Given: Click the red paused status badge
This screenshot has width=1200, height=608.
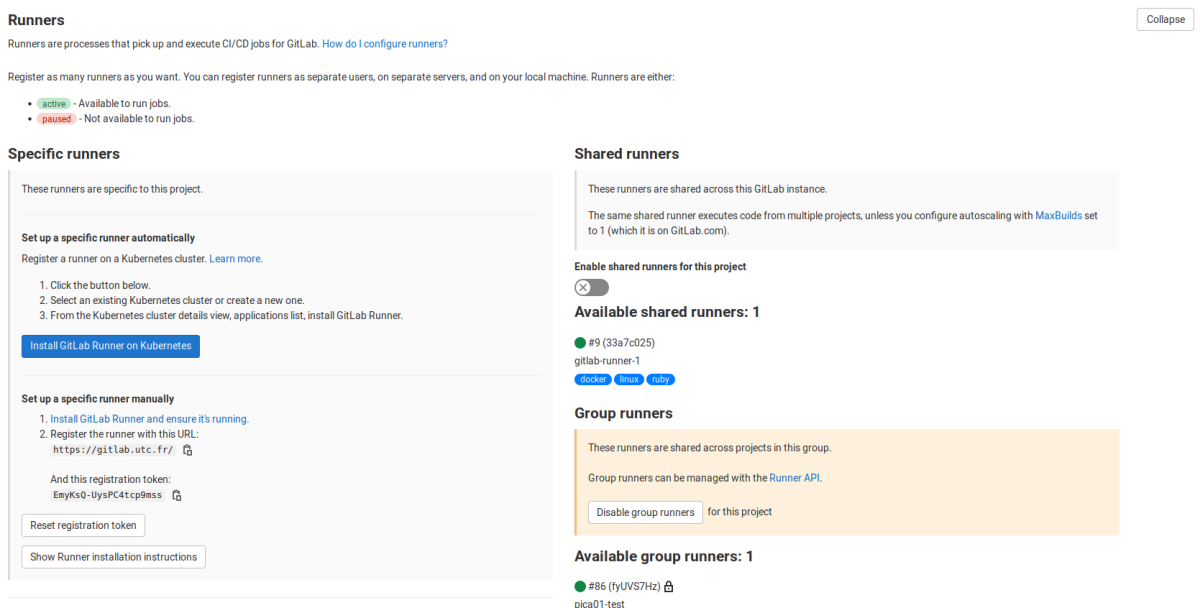Looking at the screenshot, I should [x=56, y=119].
